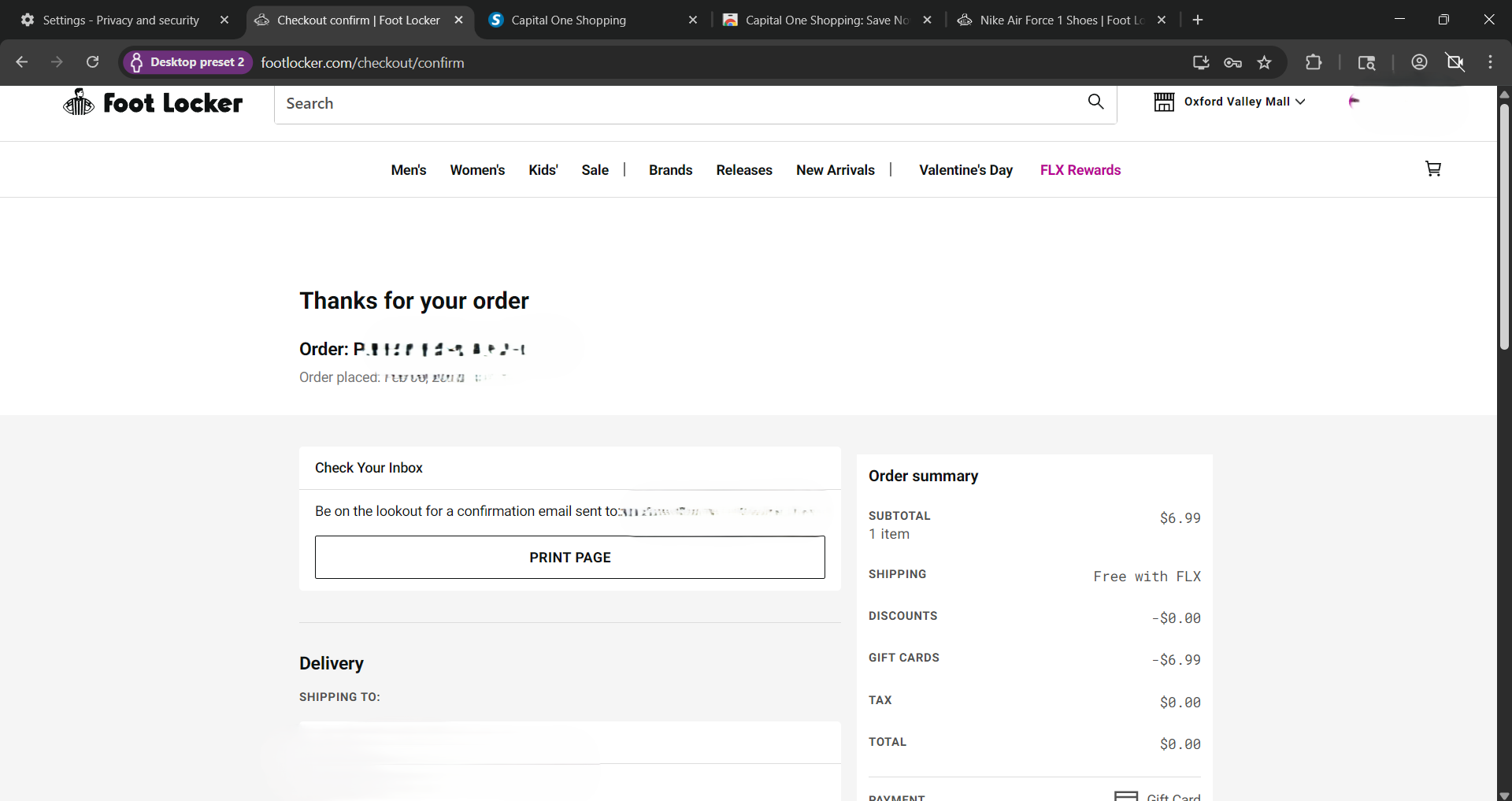Click the Free with FLX shipping value
This screenshot has height=801, width=1512.
coord(1147,577)
